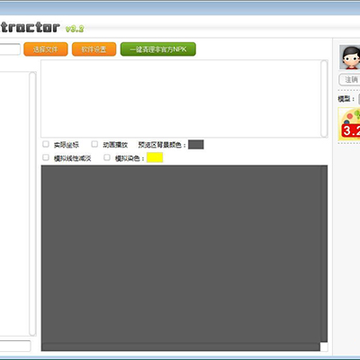Enable the 实际坐标 checkbox
This screenshot has height=360, width=360.
coord(46,144)
